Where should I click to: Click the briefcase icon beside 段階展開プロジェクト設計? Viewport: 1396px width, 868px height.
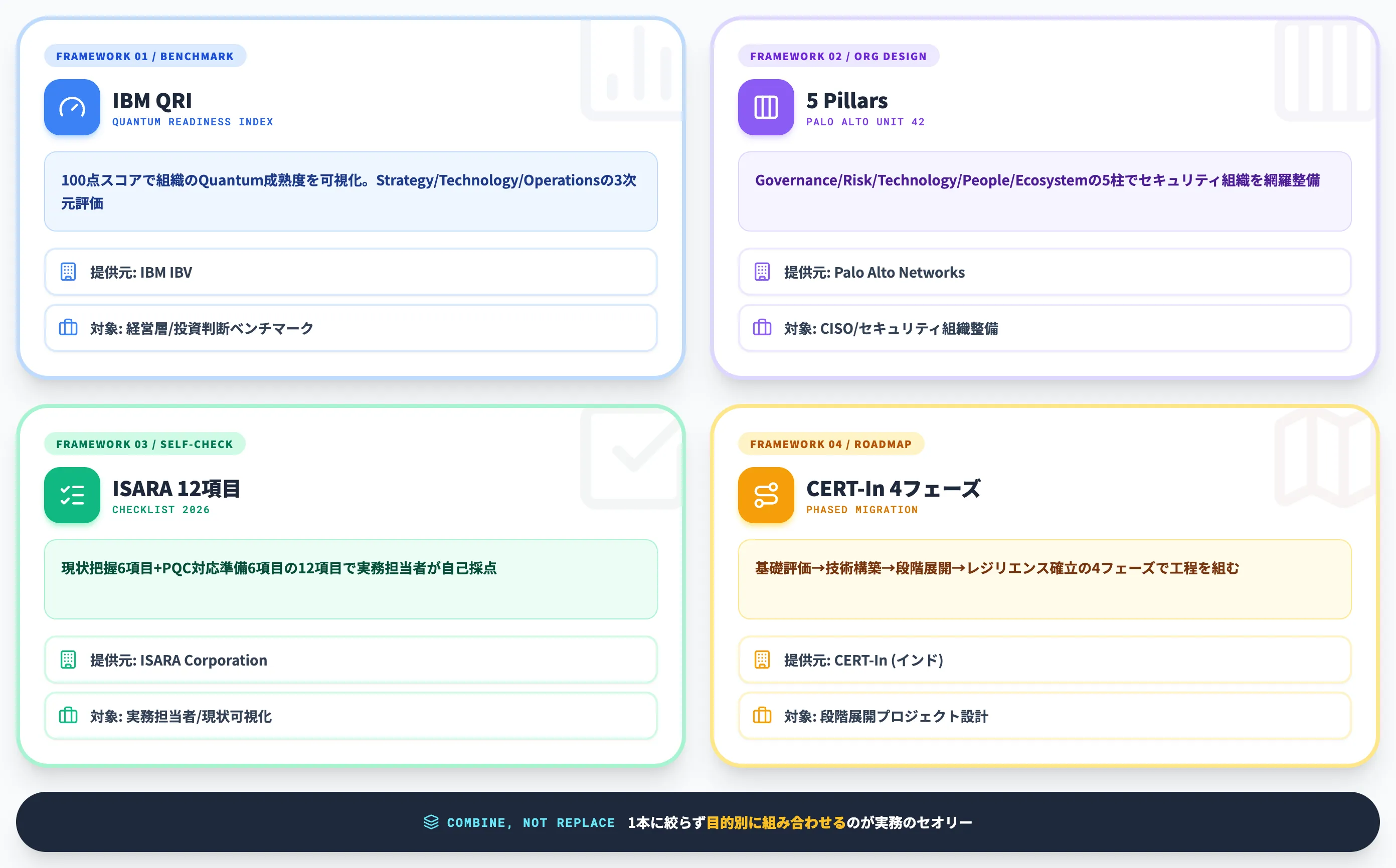point(762,716)
